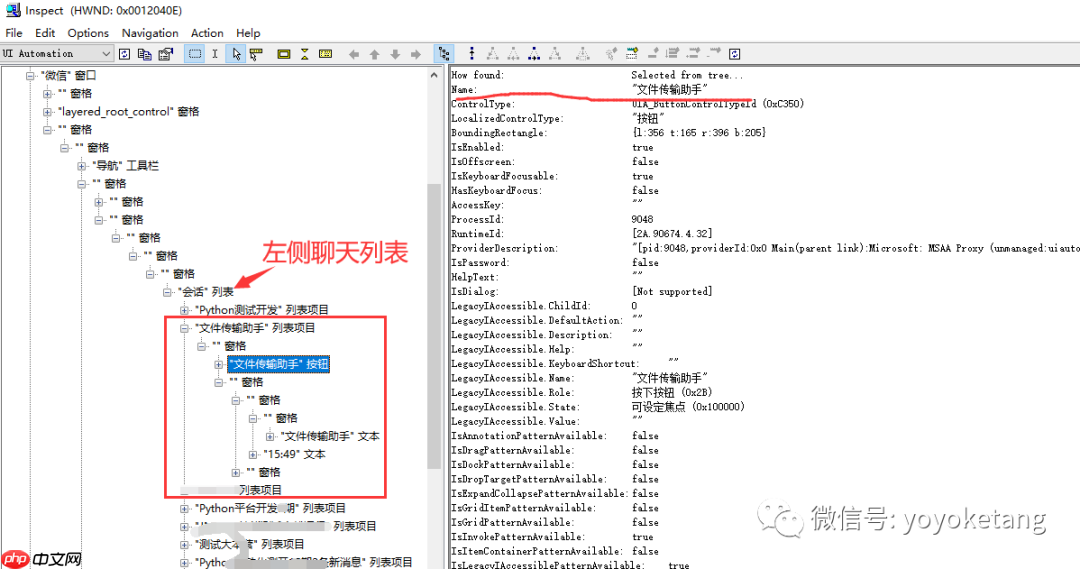Toggle the yellow rectangle Watch Focus button

(x=283, y=54)
